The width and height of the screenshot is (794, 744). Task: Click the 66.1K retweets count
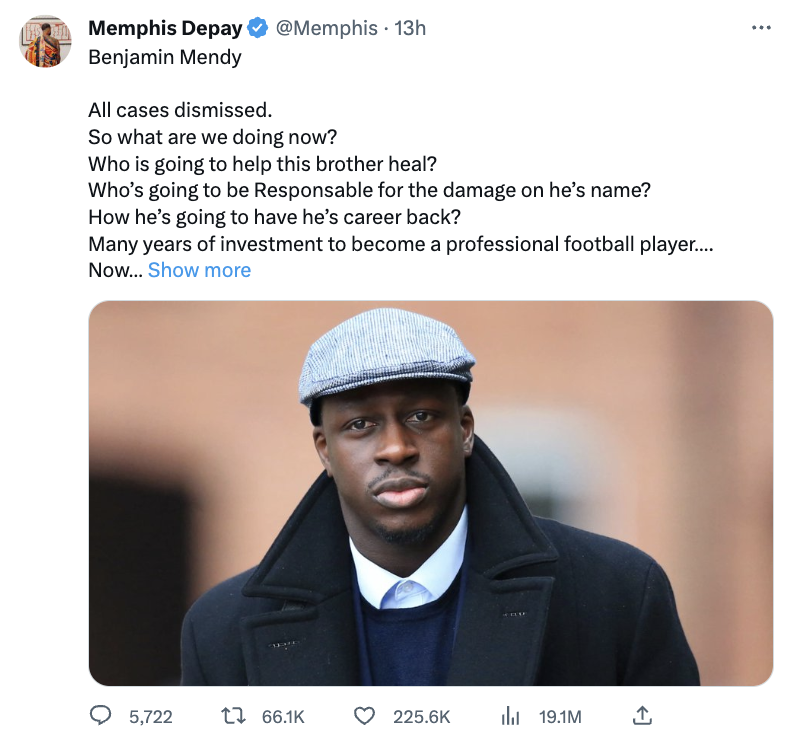(x=283, y=716)
